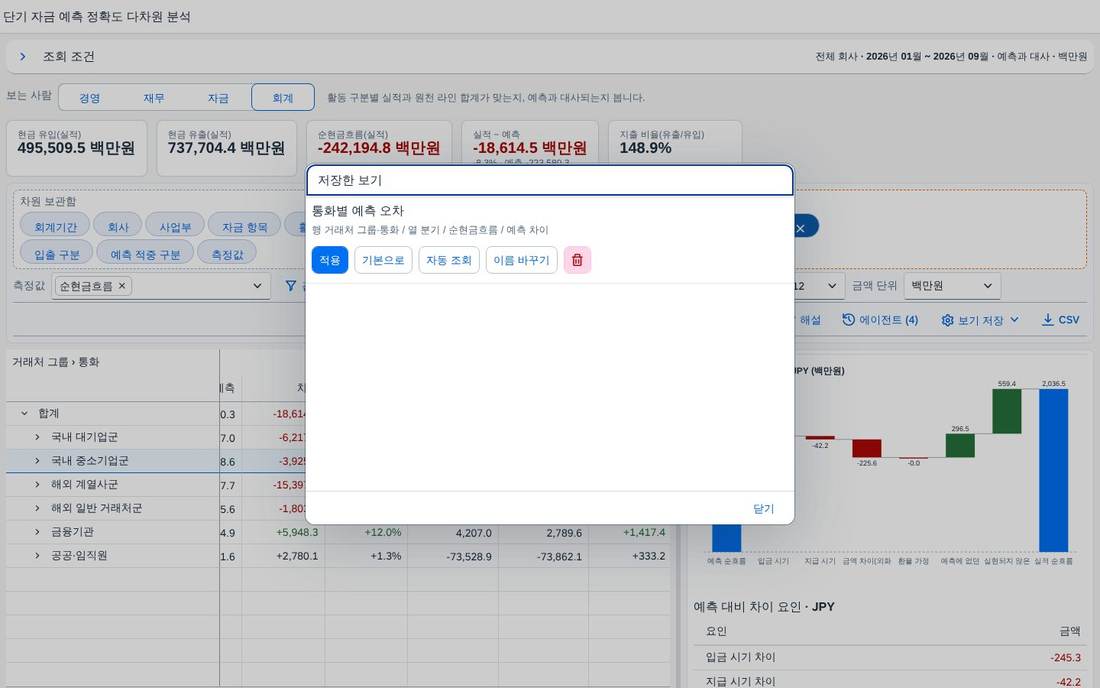This screenshot has height=688, width=1100.
Task: Pick the 예측 적중 구분 dimension chip
Action: (x=145, y=254)
